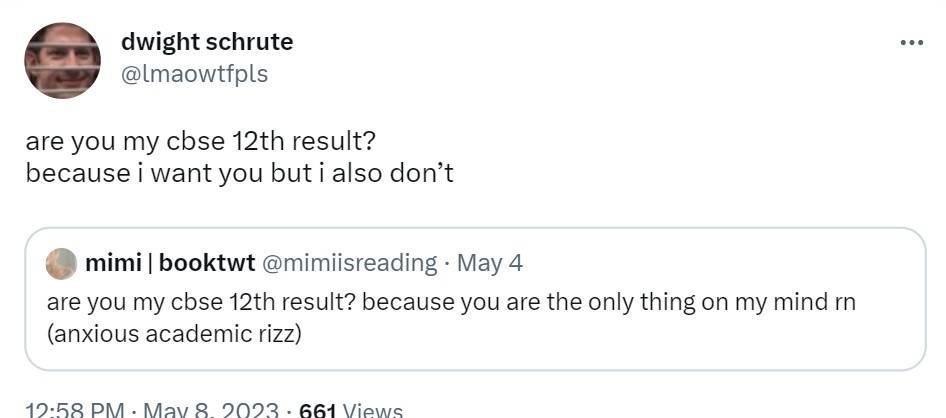Image resolution: width=946 pixels, height=418 pixels.
Task: Select the "booktwt" label beside mimi
Action: coord(205,263)
